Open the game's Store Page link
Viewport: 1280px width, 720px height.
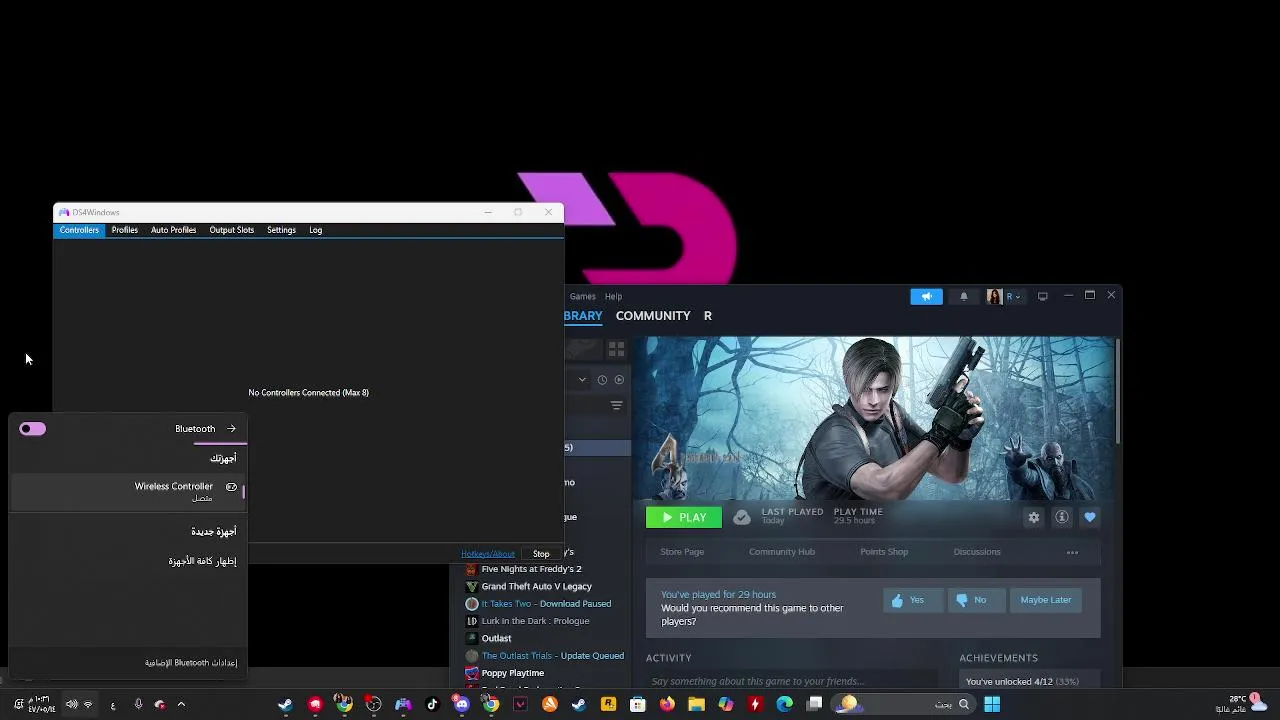click(x=682, y=552)
